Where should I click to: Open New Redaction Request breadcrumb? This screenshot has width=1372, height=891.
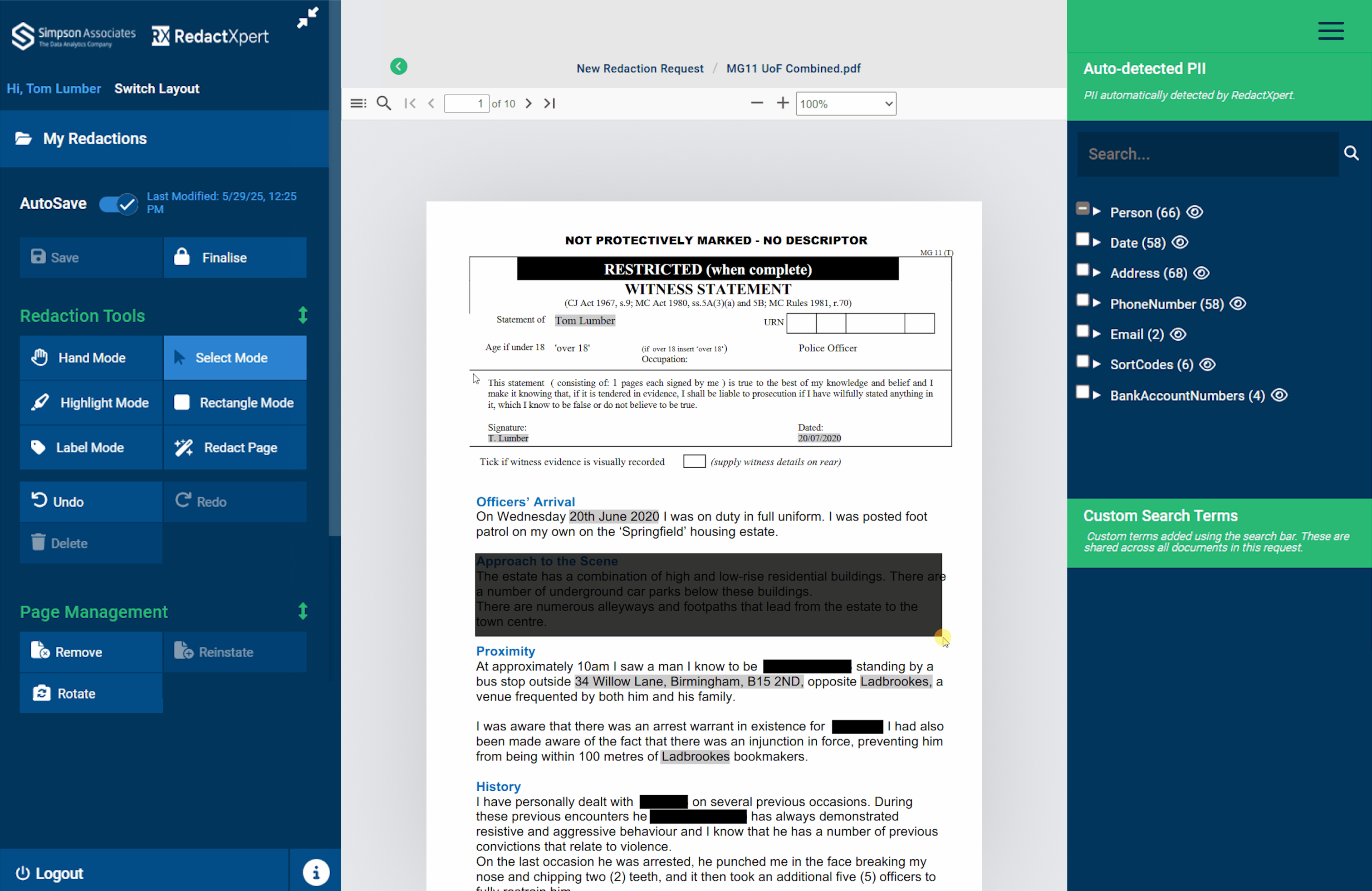[640, 68]
